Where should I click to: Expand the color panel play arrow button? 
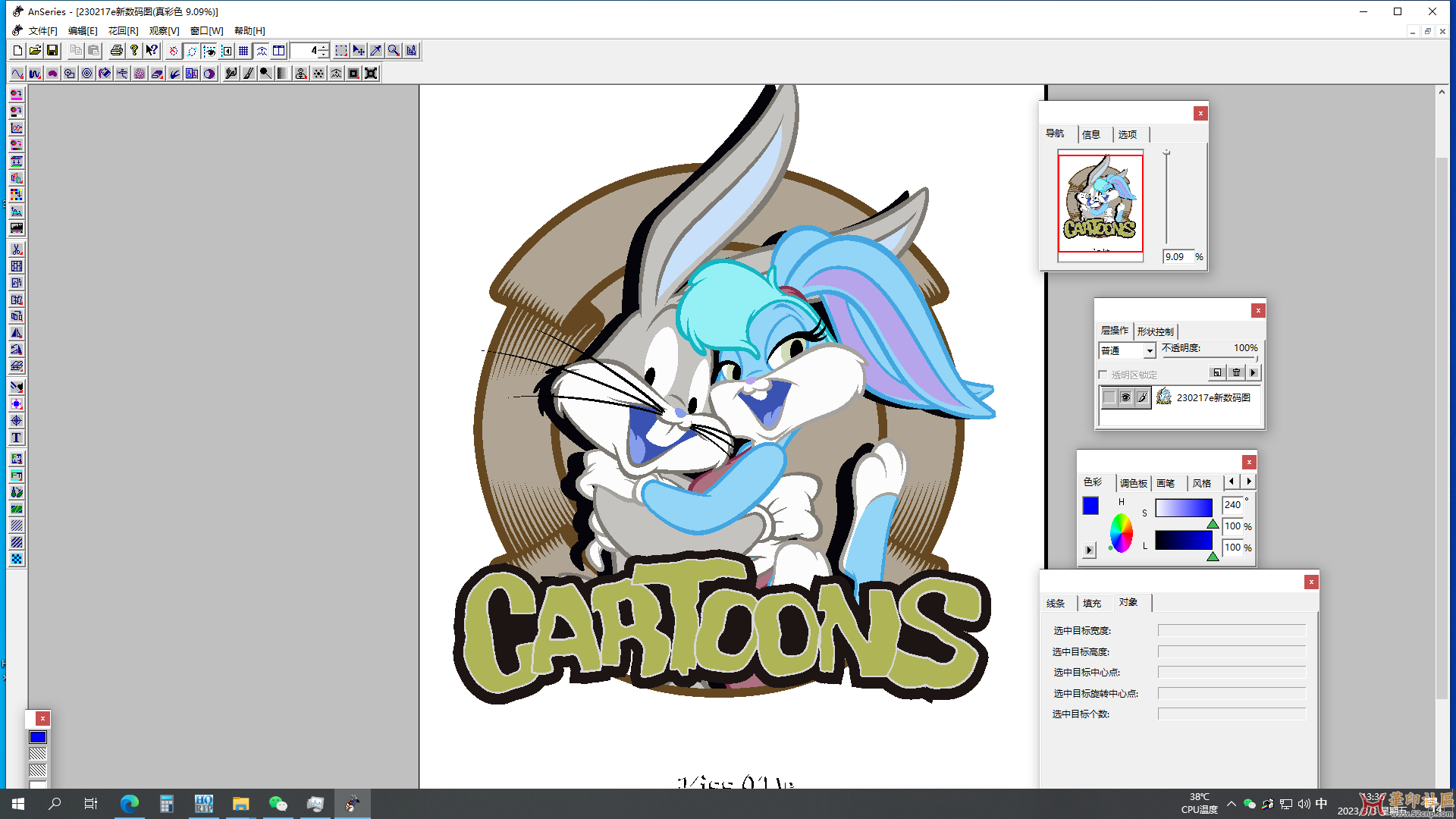pyautogui.click(x=1090, y=551)
